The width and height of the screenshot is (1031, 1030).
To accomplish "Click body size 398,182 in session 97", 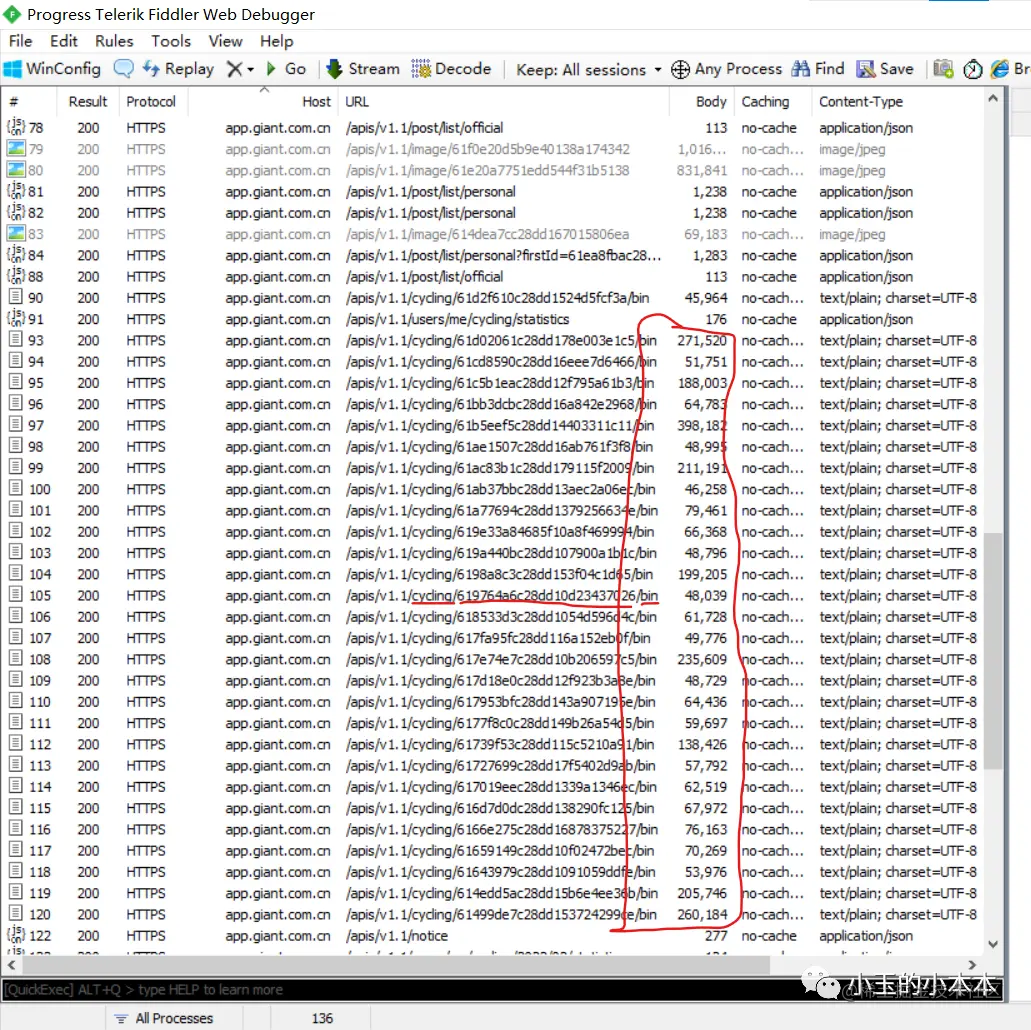I will pyautogui.click(x=702, y=426).
